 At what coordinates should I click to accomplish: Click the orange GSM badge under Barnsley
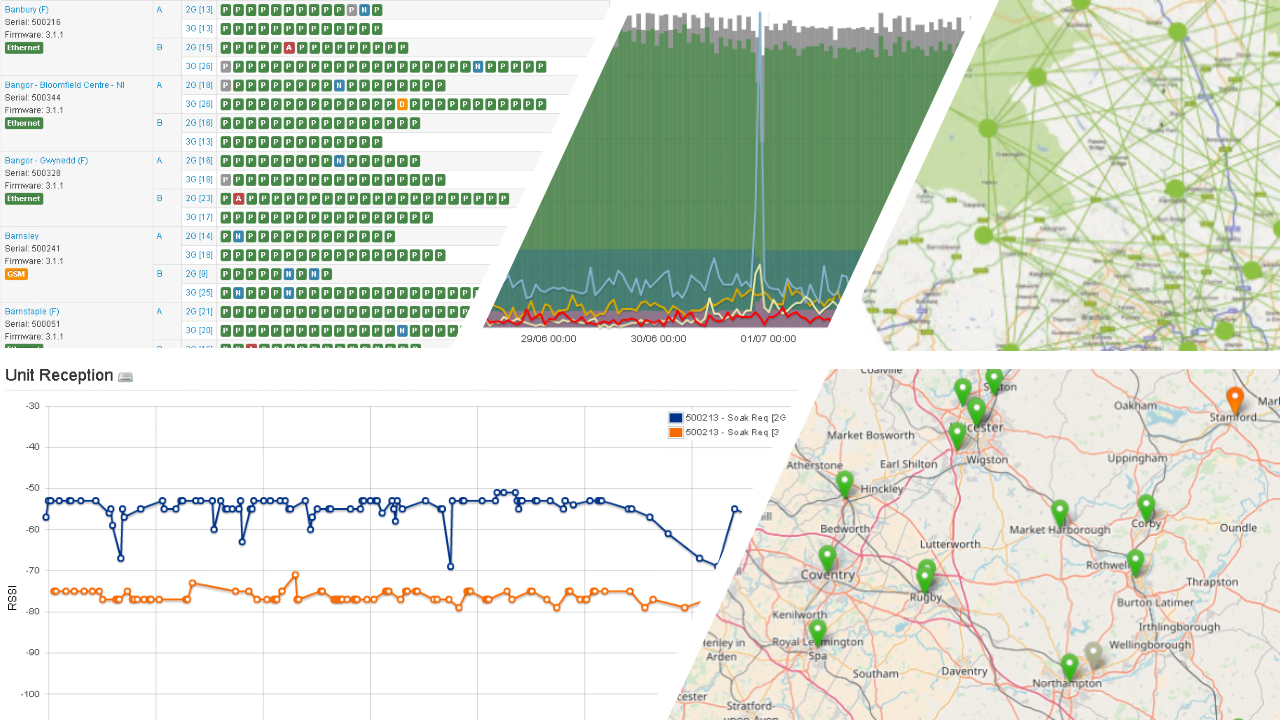point(16,274)
